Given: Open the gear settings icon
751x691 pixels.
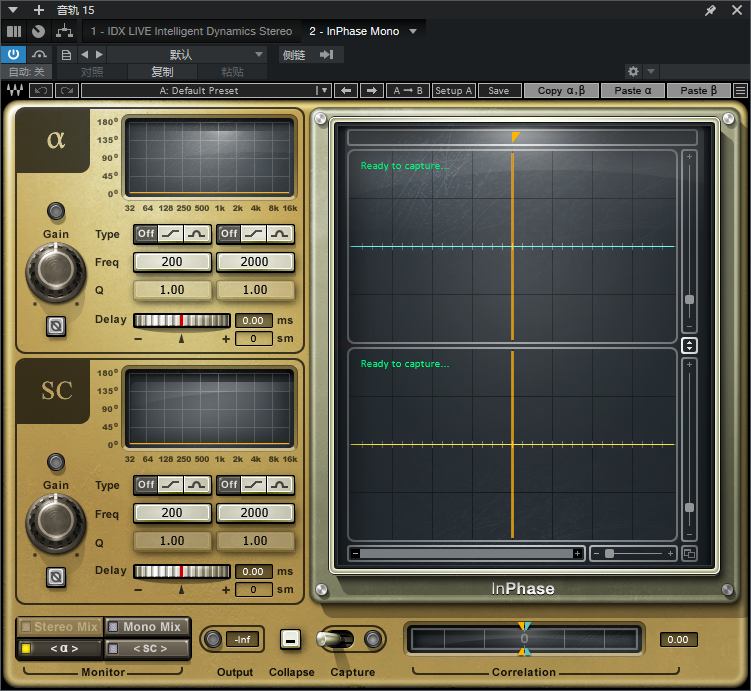Looking at the screenshot, I should [x=633, y=72].
